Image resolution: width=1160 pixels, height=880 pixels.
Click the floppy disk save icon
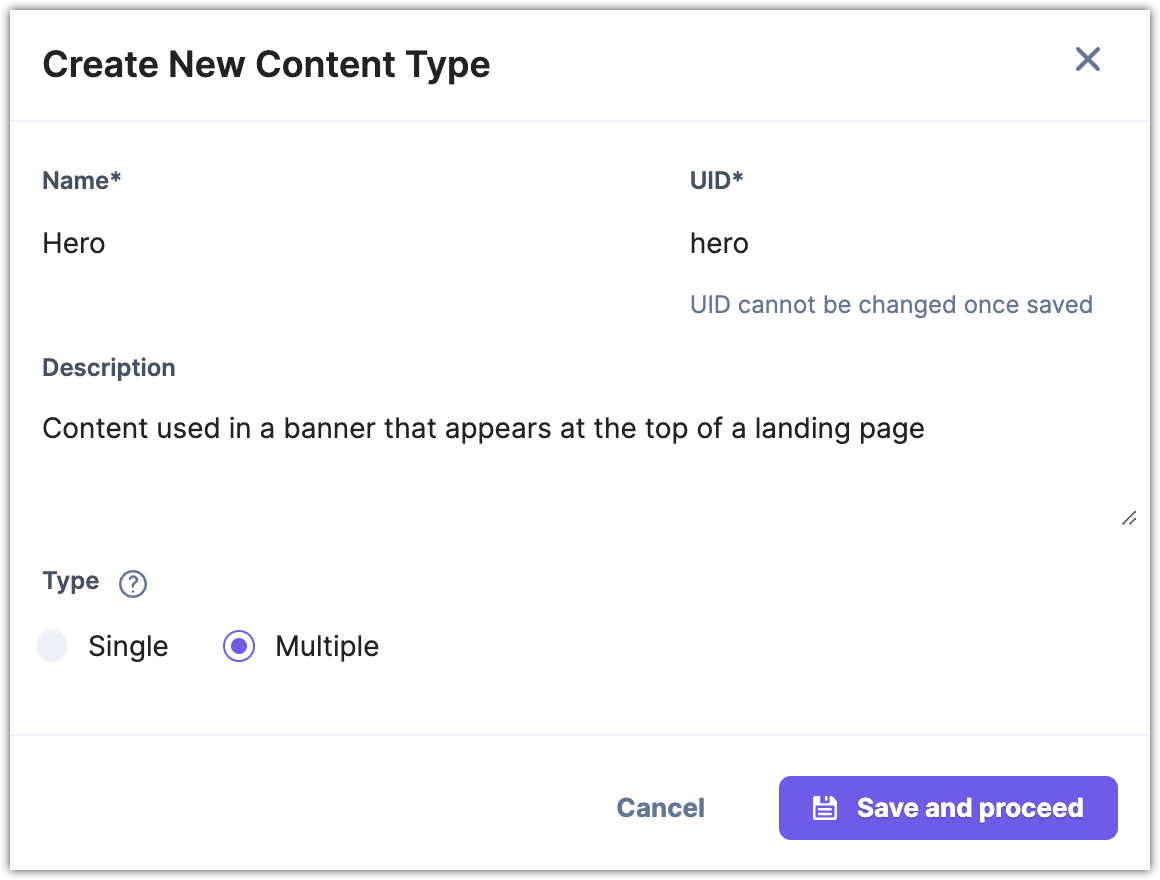pyautogui.click(x=824, y=808)
